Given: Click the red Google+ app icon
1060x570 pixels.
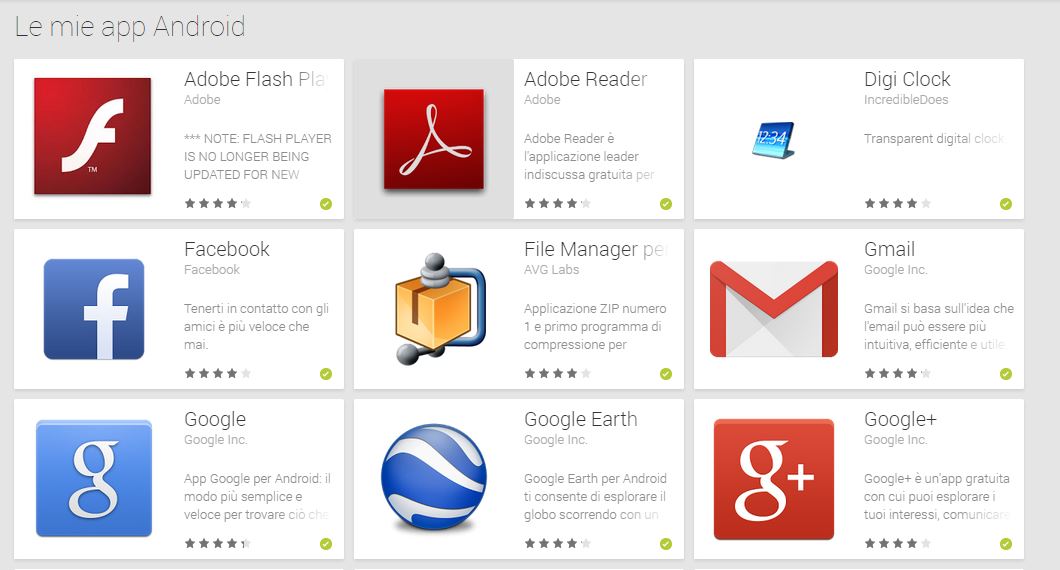Looking at the screenshot, I should [x=774, y=479].
